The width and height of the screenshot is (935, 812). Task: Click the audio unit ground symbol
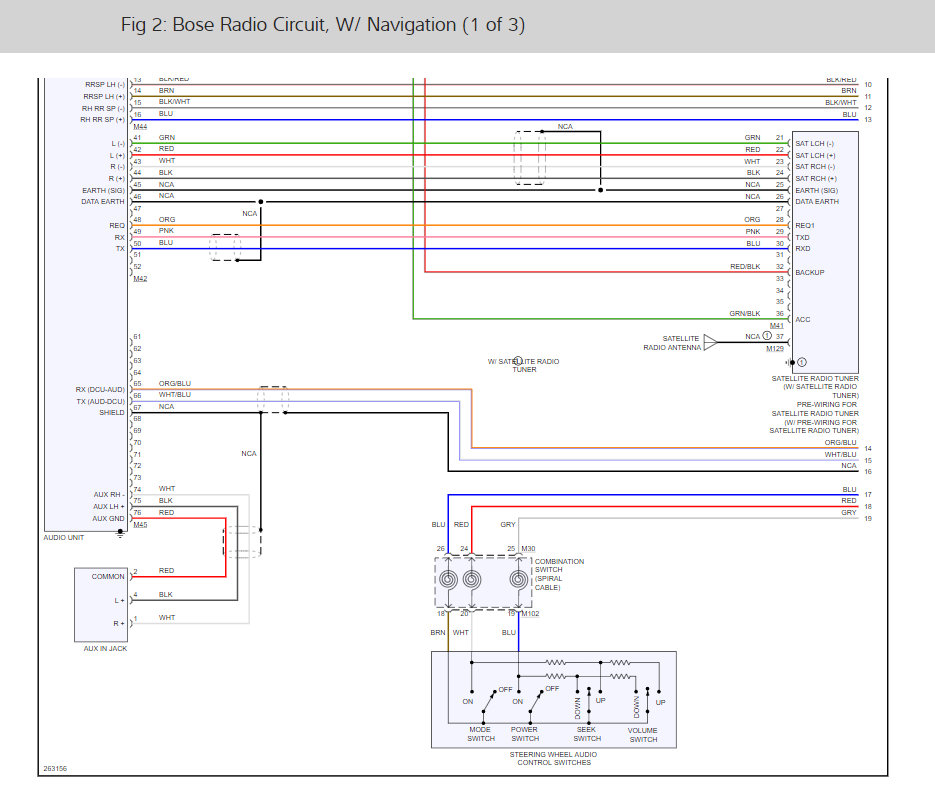(120, 533)
